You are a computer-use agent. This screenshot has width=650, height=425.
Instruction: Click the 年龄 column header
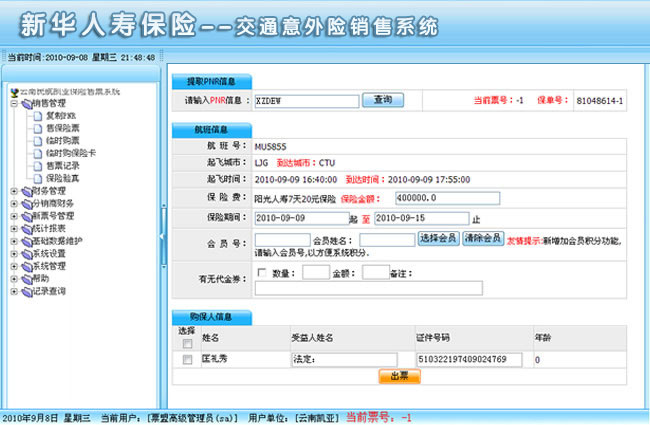(x=543, y=338)
